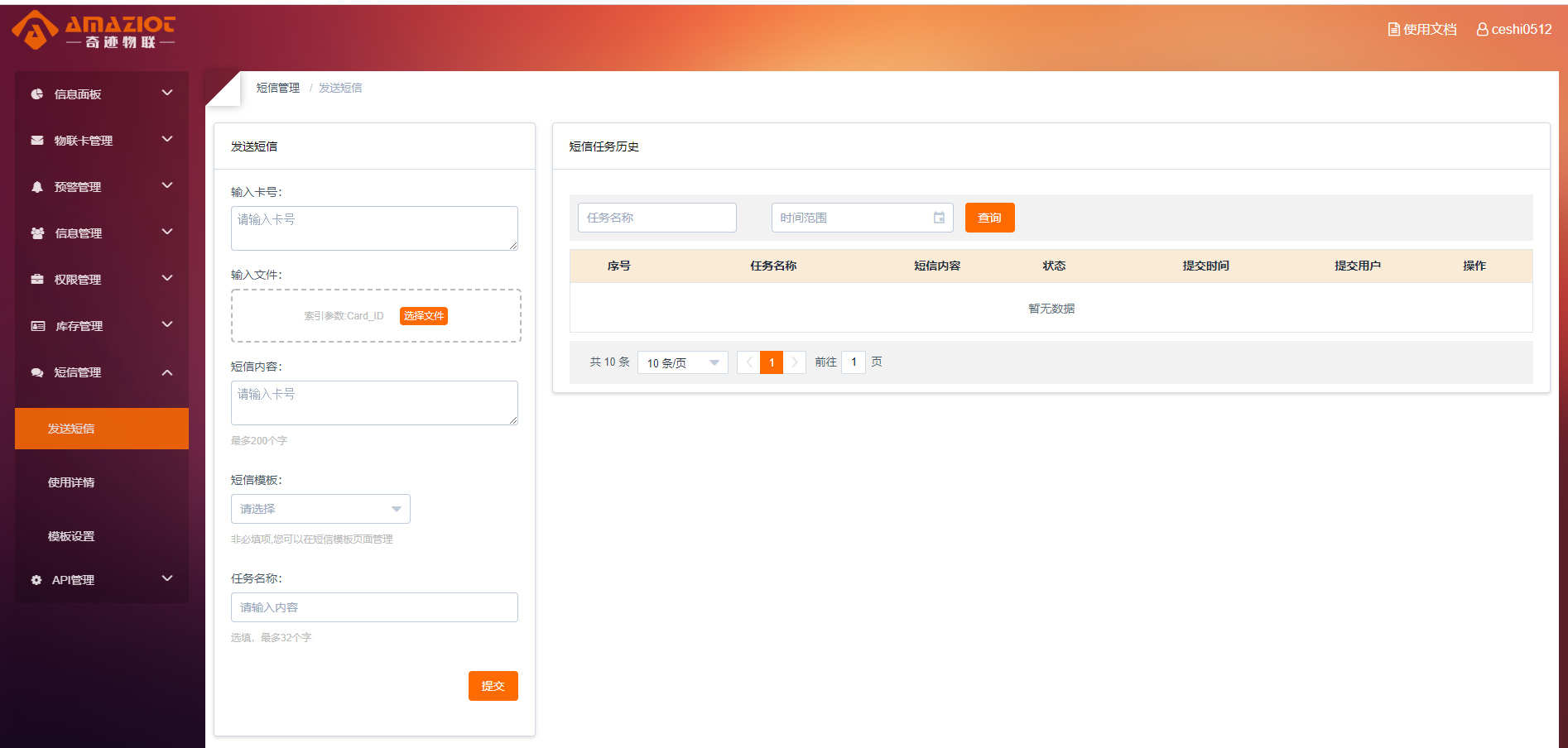This screenshot has width=1568, height=748.
Task: Click the 任务名称 table column header
Action: (773, 266)
